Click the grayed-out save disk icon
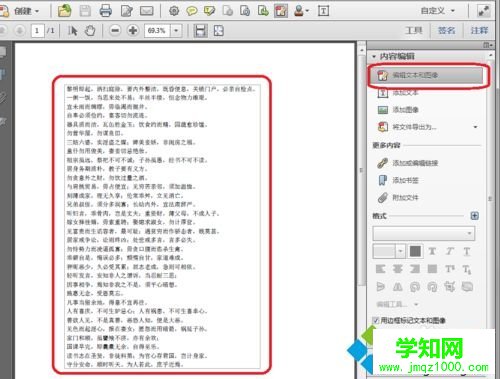The width and height of the screenshot is (500, 379). (x=85, y=11)
